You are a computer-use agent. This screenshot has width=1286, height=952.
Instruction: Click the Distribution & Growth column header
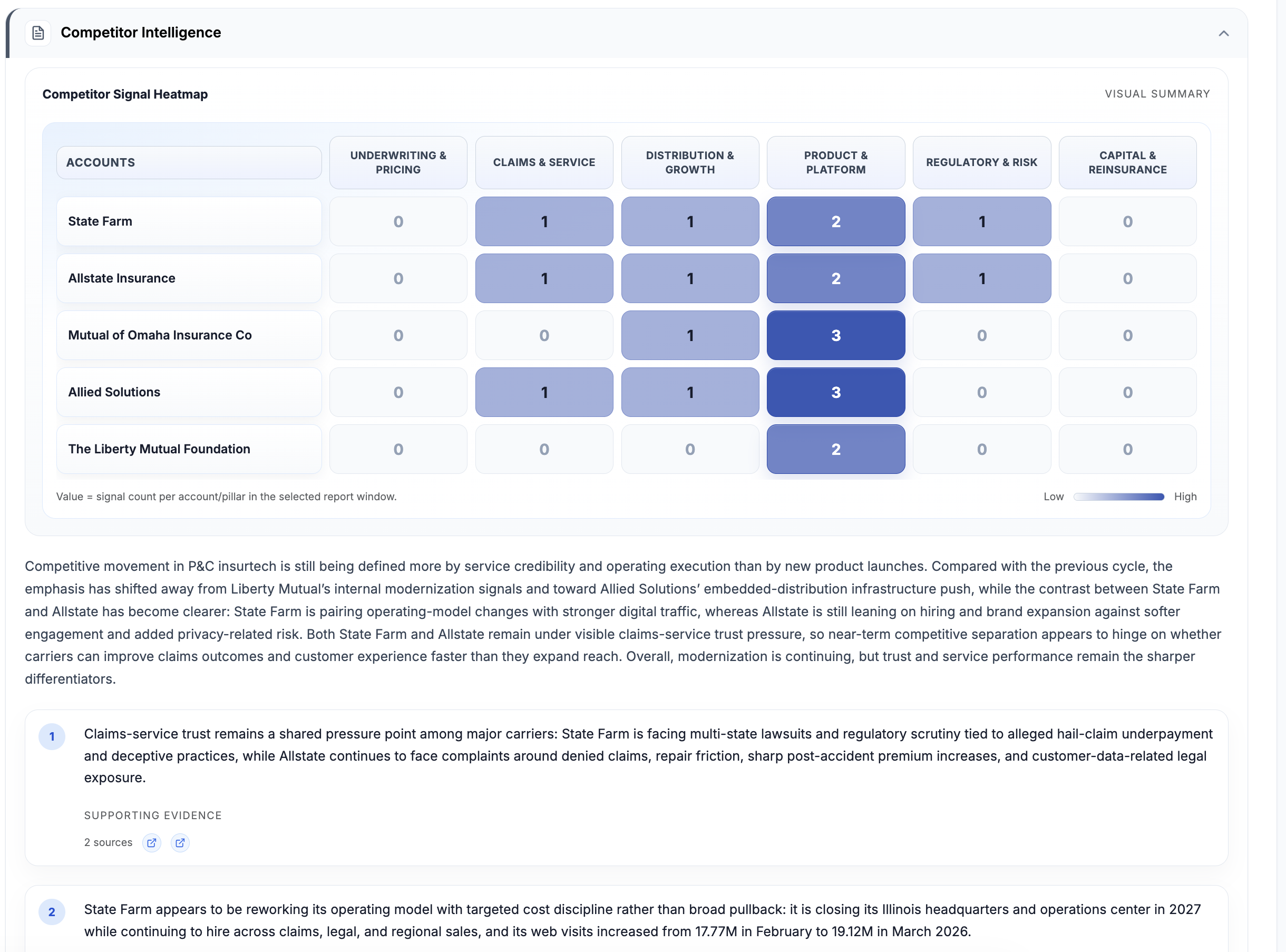click(690, 162)
